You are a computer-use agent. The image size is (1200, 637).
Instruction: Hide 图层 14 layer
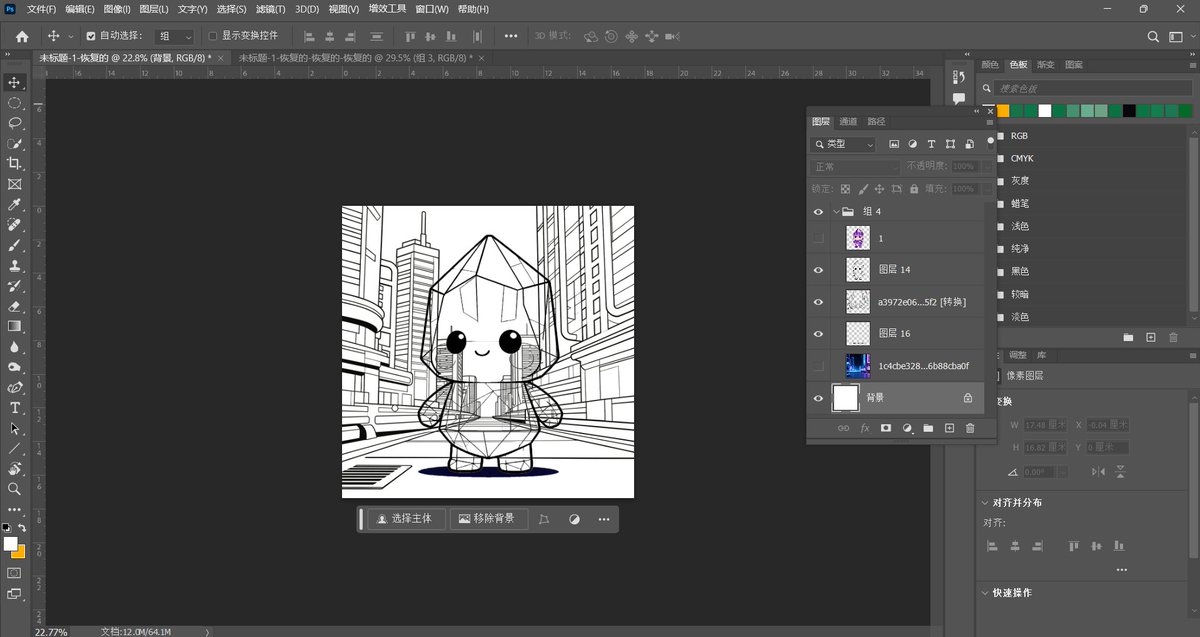819,270
